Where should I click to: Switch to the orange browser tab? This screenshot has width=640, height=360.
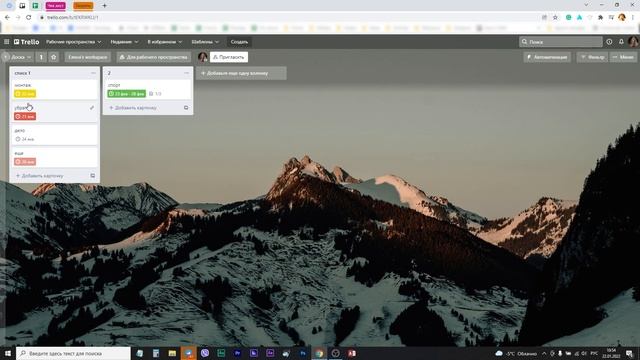(x=83, y=6)
